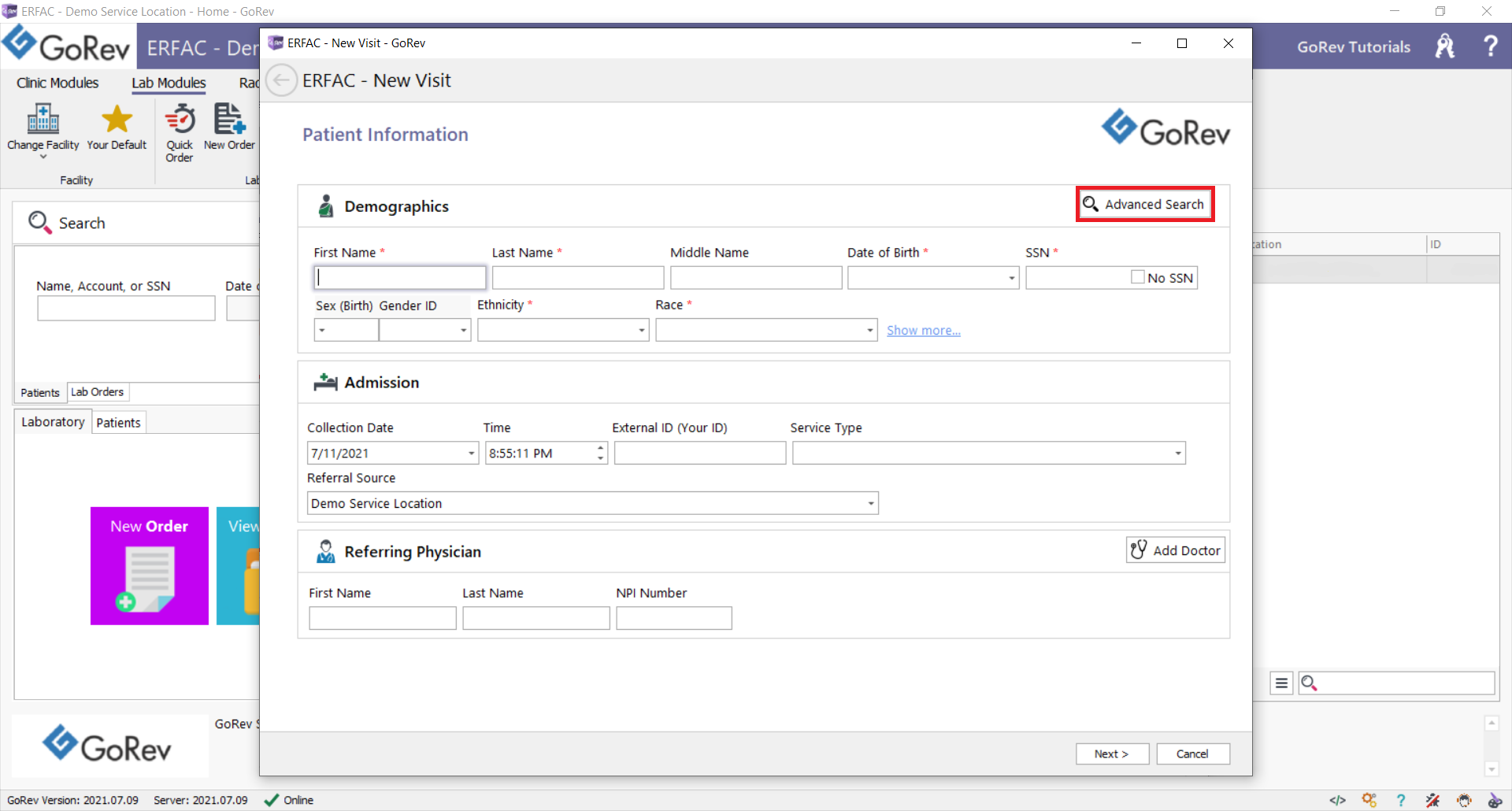1512x811 pixels.
Task: Click the physician Last Name field
Action: tap(536, 618)
